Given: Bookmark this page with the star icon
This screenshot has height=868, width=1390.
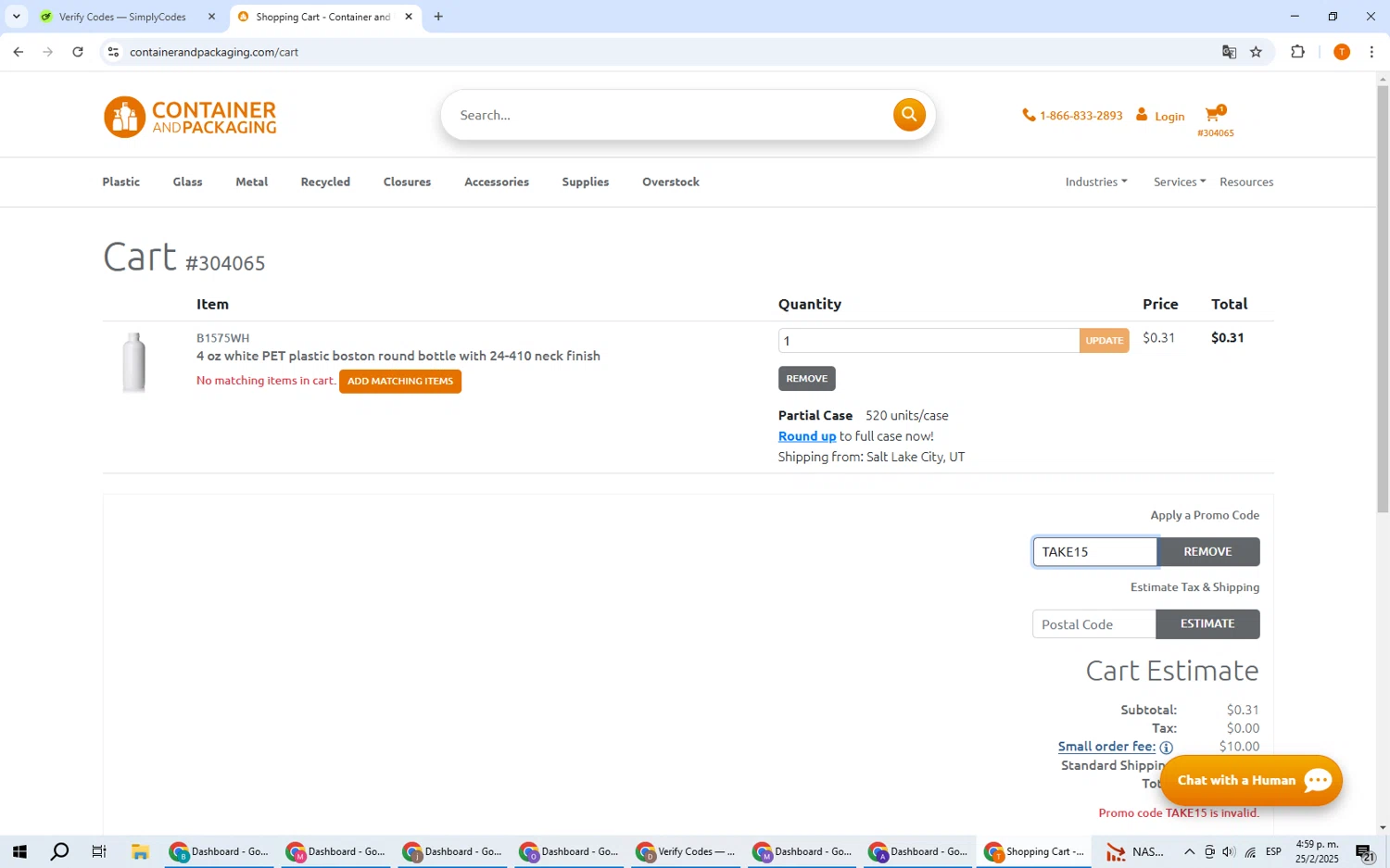Looking at the screenshot, I should point(1257,52).
